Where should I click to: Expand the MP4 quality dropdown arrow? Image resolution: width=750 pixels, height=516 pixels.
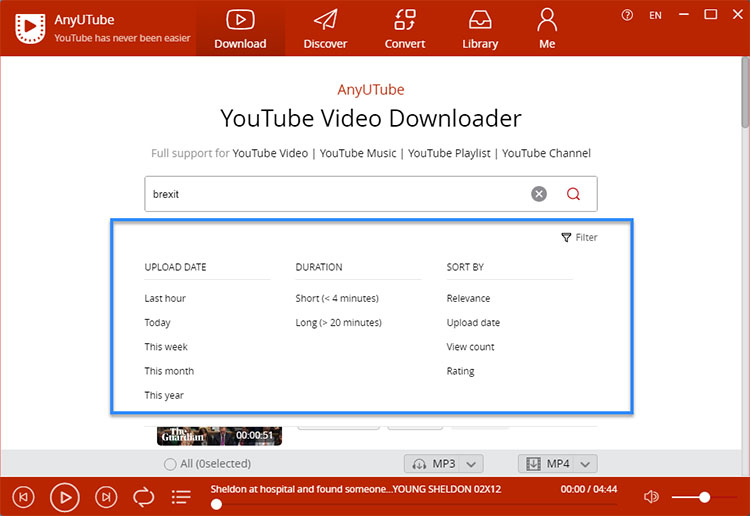pyautogui.click(x=585, y=464)
